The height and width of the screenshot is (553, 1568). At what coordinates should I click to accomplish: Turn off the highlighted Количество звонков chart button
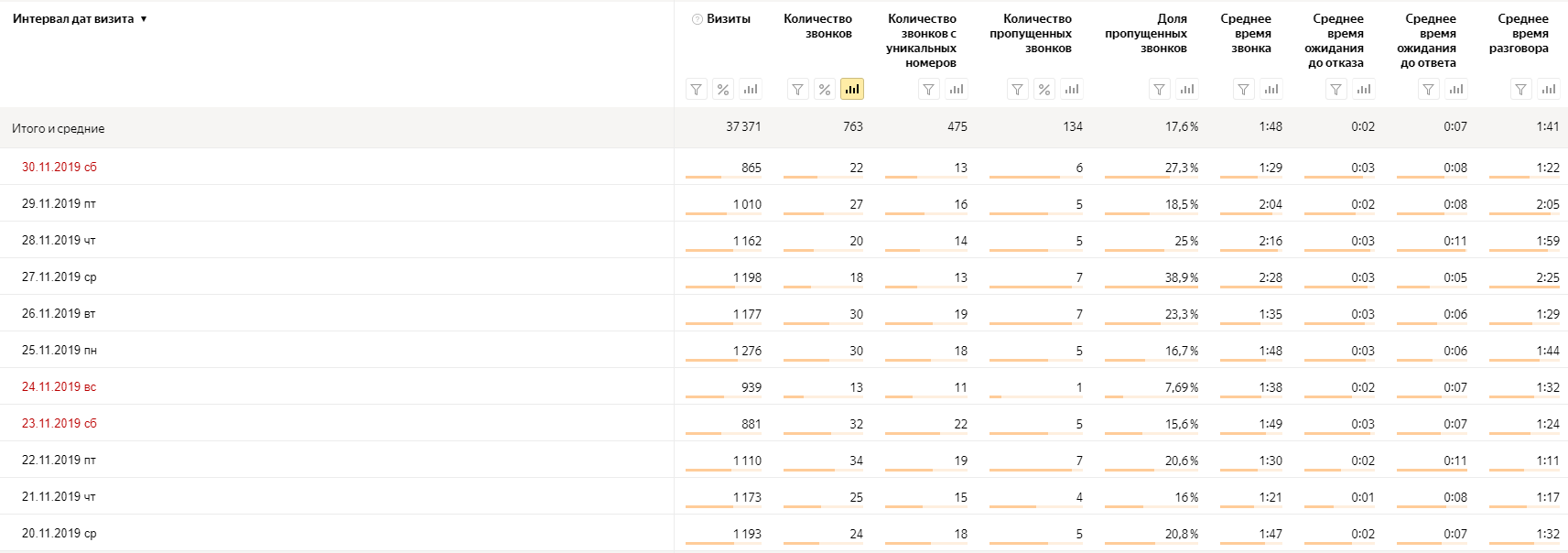pyautogui.click(x=852, y=89)
